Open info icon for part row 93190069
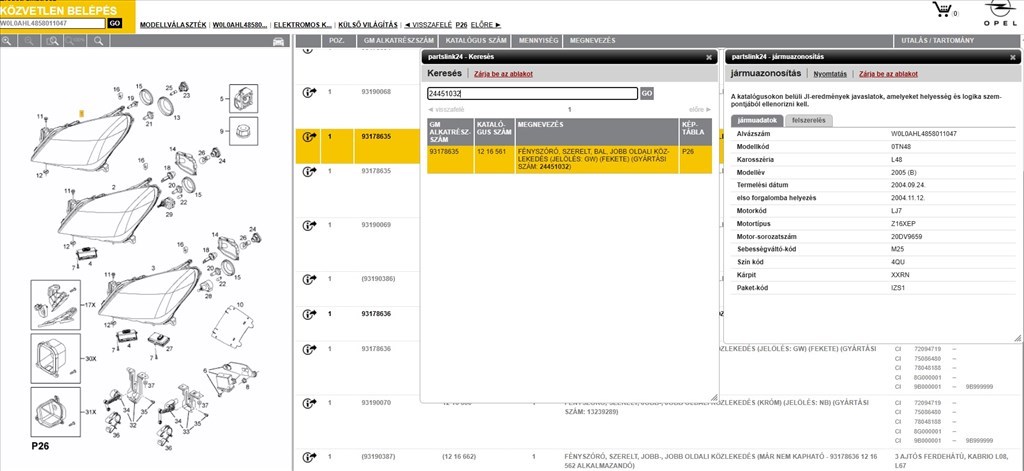The image size is (1024, 471). coord(309,225)
